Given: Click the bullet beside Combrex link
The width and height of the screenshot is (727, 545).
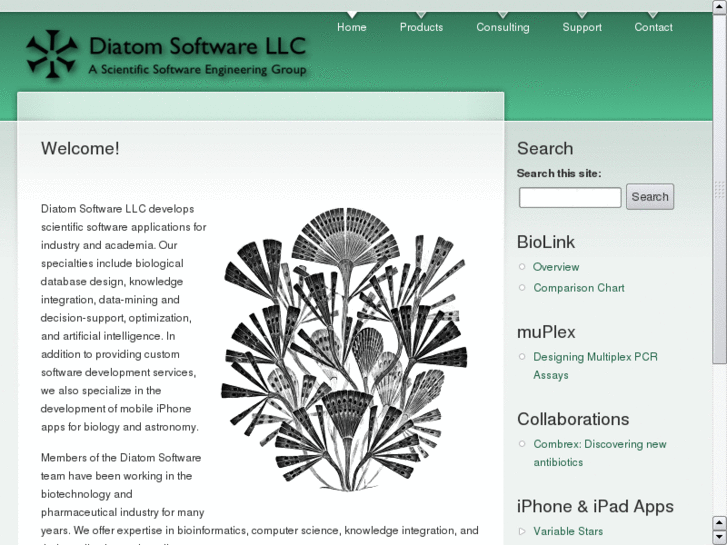Looking at the screenshot, I should (x=522, y=444).
